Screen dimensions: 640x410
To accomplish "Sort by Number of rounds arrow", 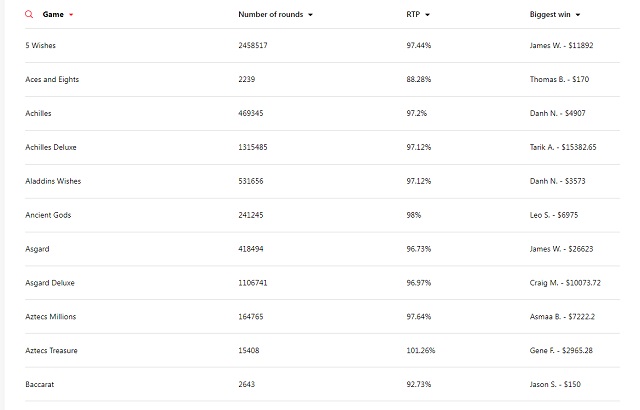I will pyautogui.click(x=310, y=15).
